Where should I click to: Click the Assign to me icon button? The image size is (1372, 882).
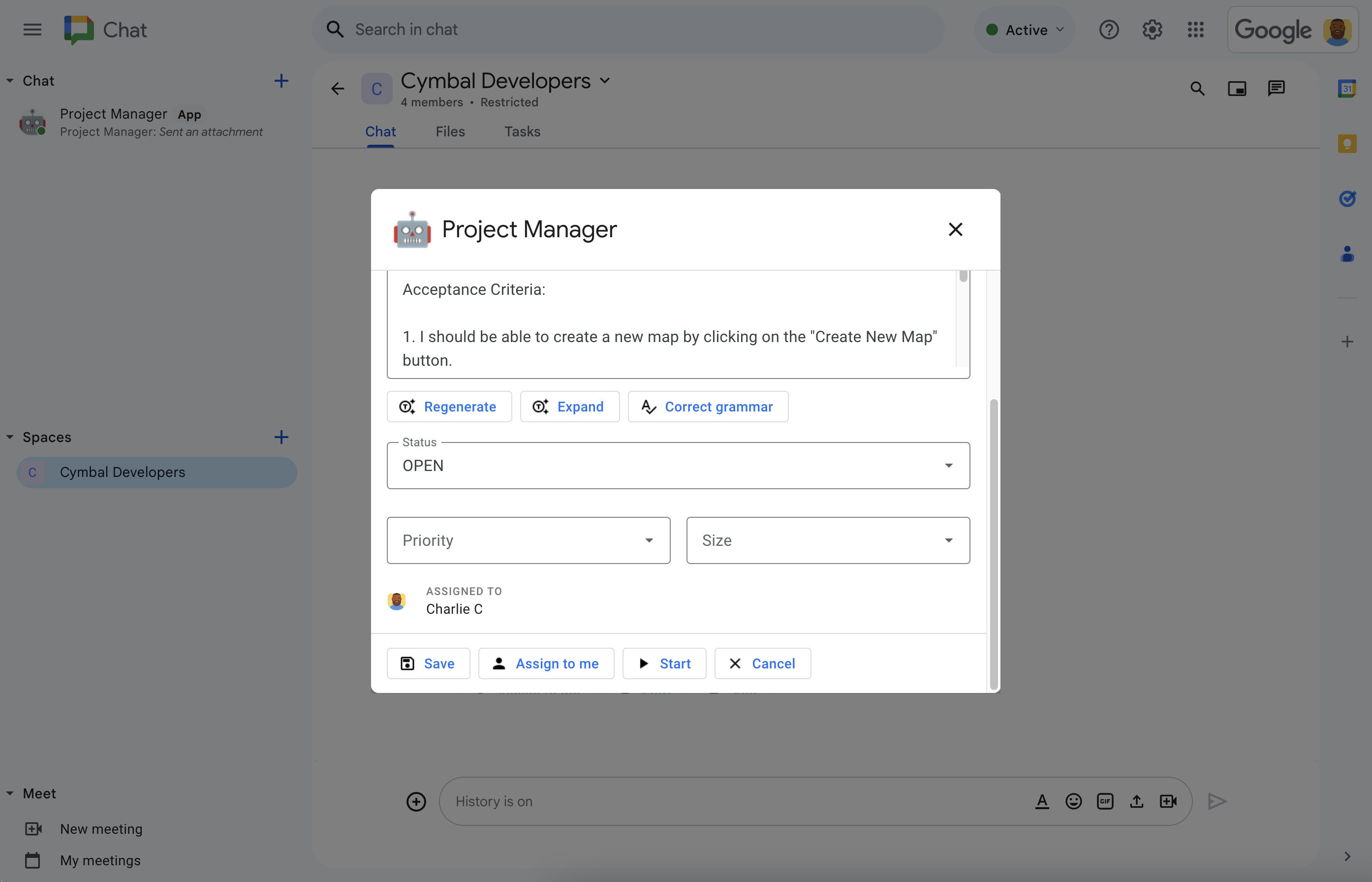[498, 663]
